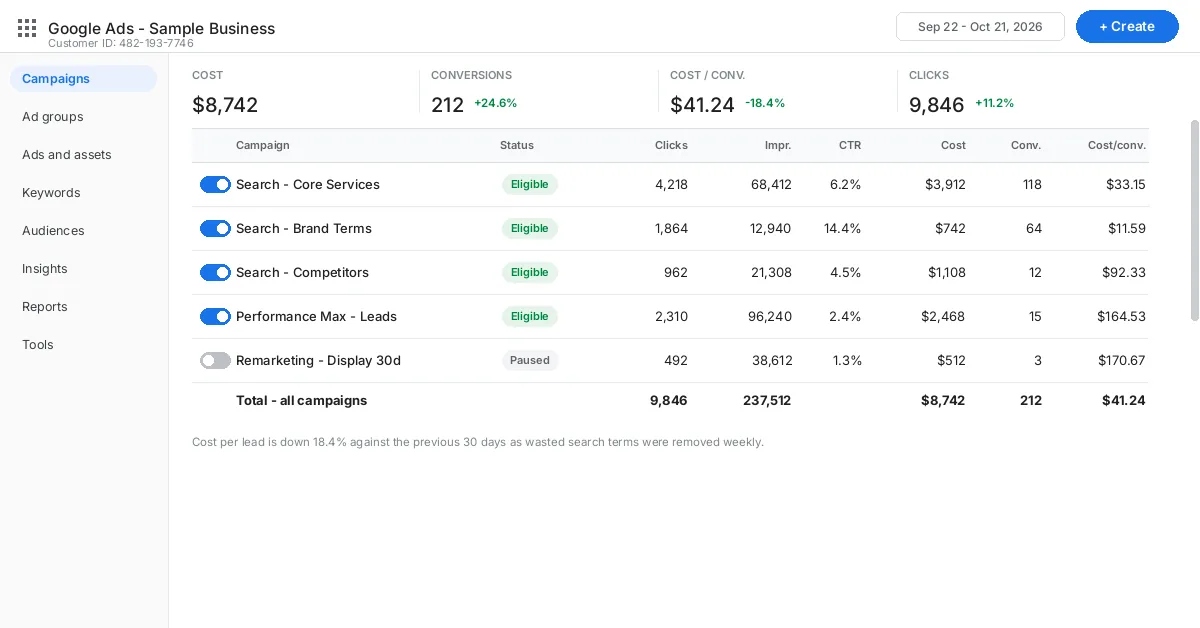Enable the Remarketing - Display 30d campaign toggle
The height and width of the screenshot is (628, 1200).
coord(215,360)
